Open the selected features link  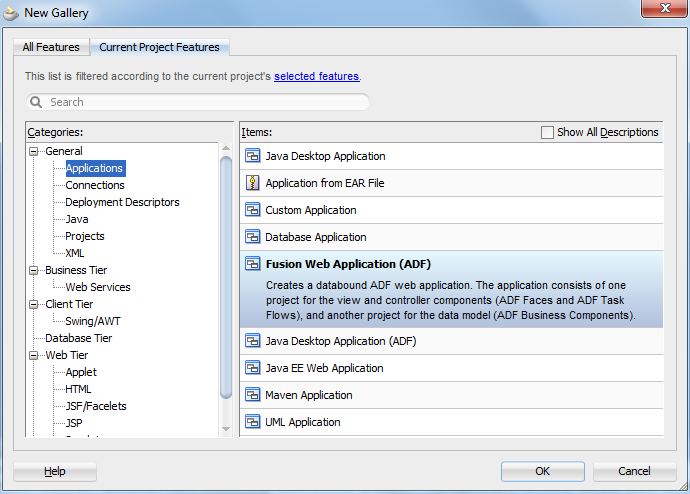(316, 76)
